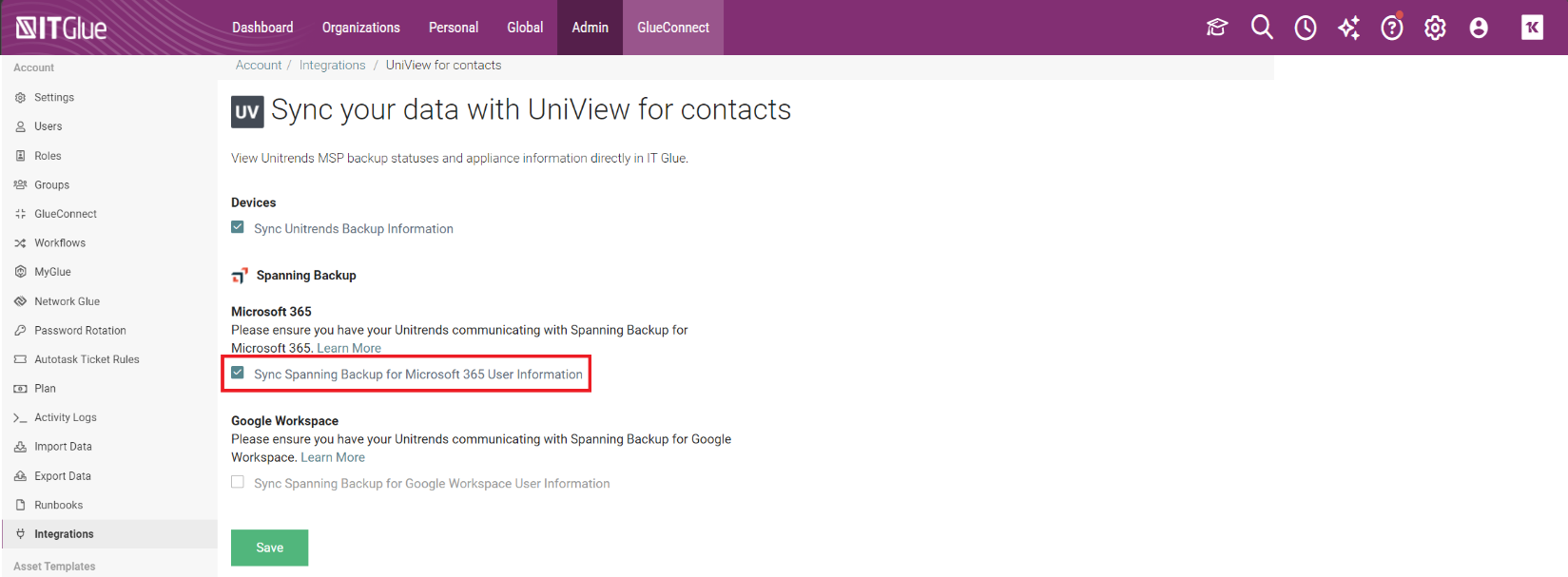Click the UV UniView logo badge
Screen dimensions: 1568x577
click(247, 112)
